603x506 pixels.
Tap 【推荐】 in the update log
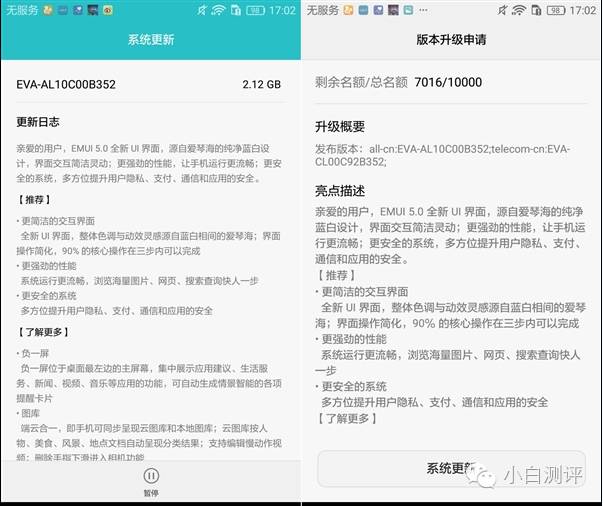(35, 200)
